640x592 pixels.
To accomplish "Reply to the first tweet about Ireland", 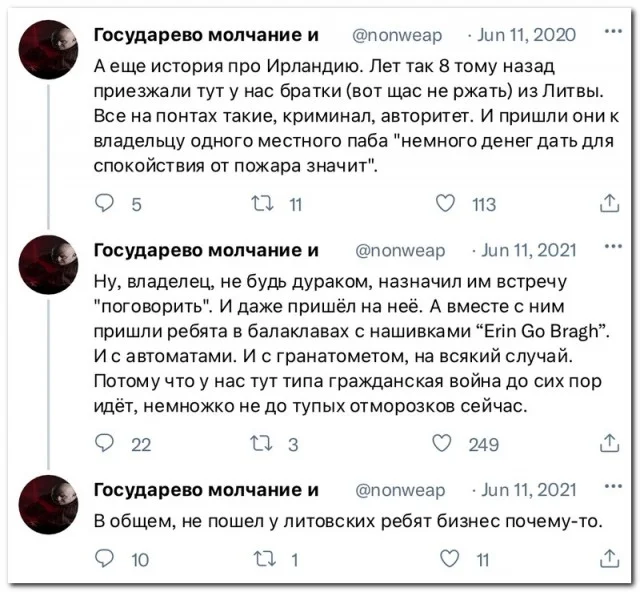I will pyautogui.click(x=105, y=204).
